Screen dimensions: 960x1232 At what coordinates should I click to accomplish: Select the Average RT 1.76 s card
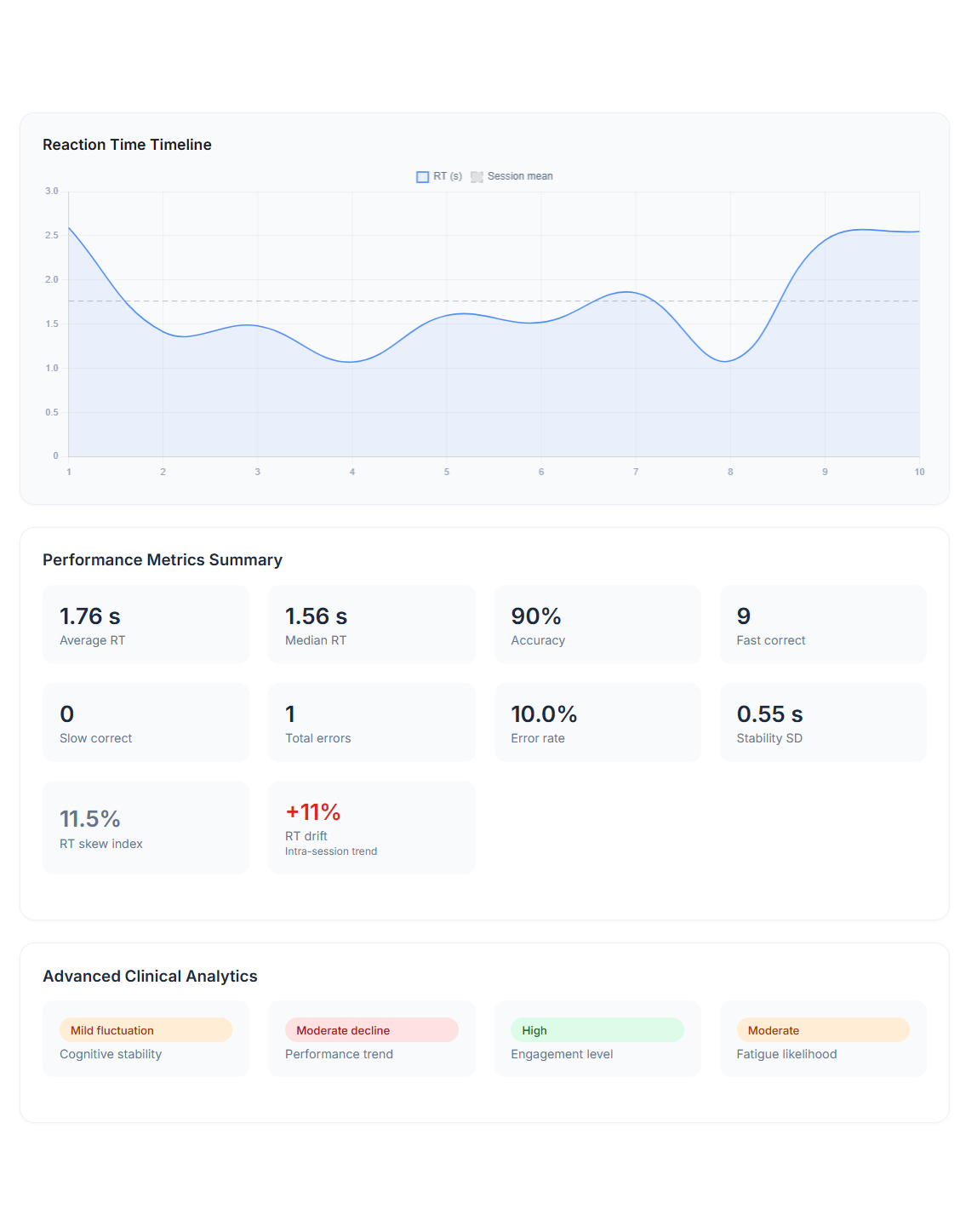tap(146, 624)
